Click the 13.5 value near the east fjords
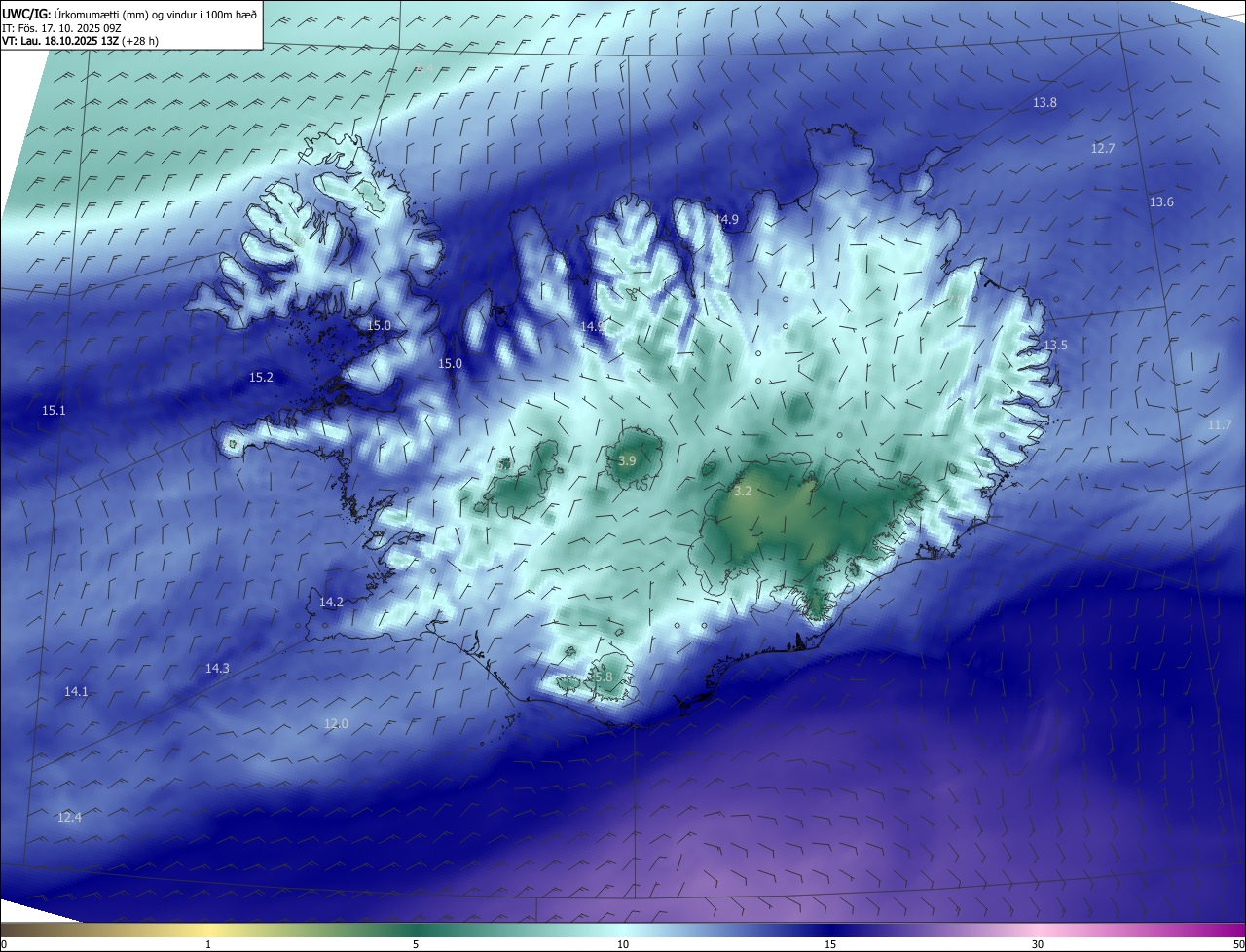Image resolution: width=1246 pixels, height=952 pixels. (x=1055, y=345)
